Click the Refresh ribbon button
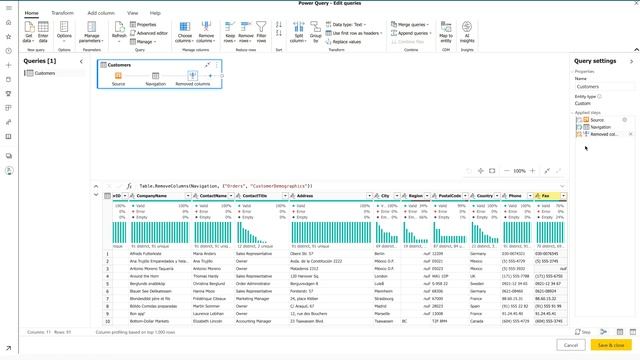Screen dimensions: 640x360 (119, 32)
